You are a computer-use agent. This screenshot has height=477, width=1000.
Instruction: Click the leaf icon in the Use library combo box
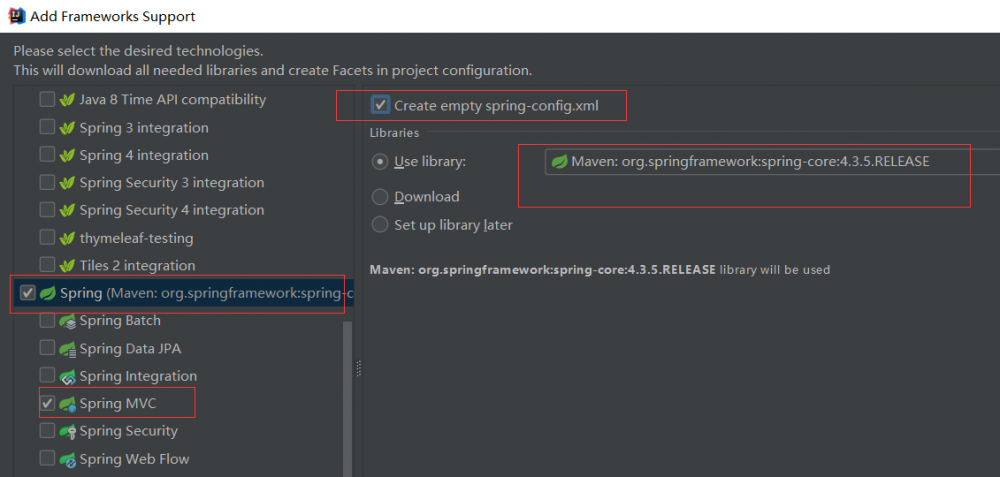click(x=559, y=162)
